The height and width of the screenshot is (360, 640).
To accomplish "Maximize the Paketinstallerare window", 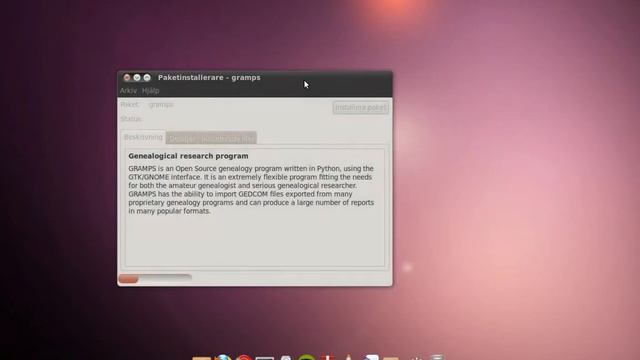I will coord(147,78).
